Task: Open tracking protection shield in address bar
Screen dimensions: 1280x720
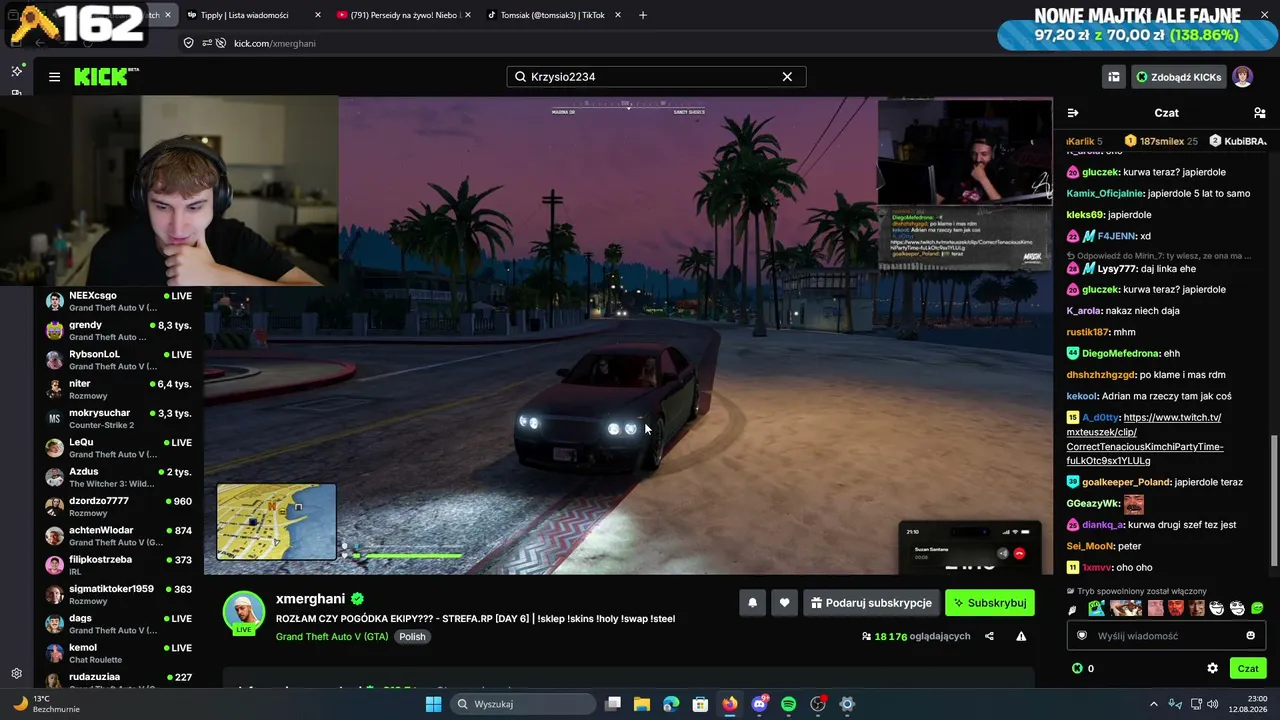Action: [188, 43]
